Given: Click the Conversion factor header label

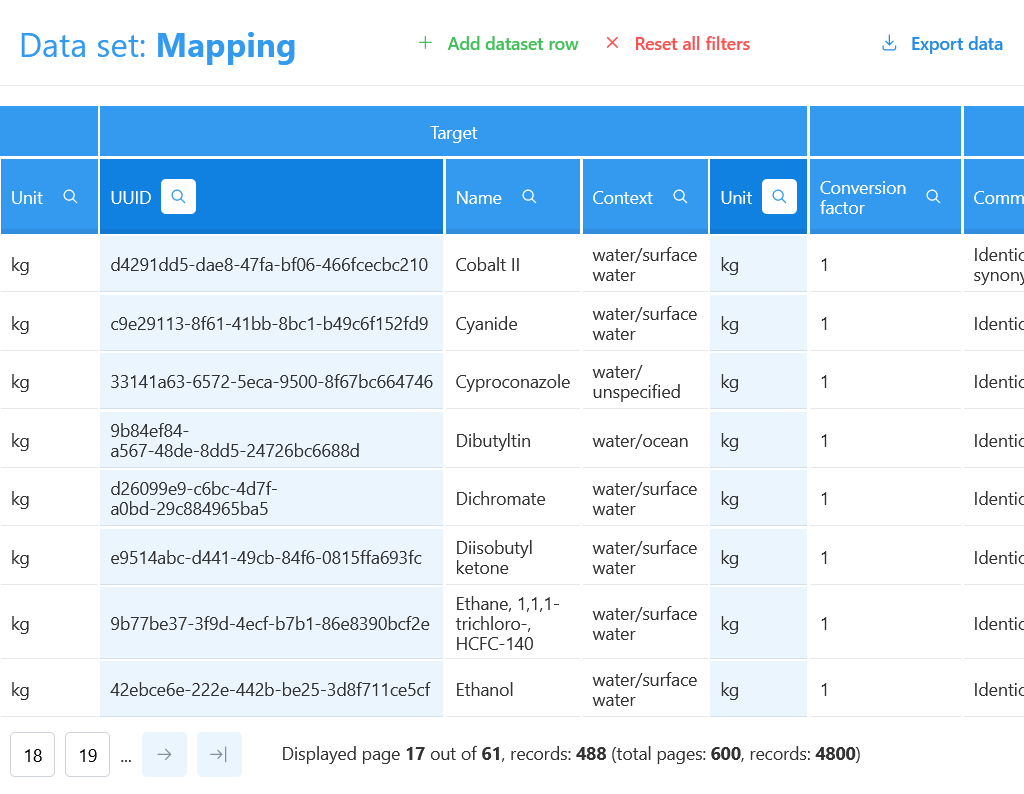Looking at the screenshot, I should point(863,198).
